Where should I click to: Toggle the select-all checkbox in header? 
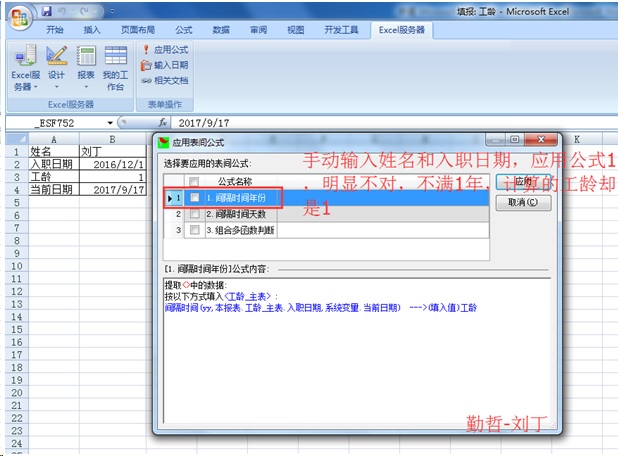(x=194, y=181)
